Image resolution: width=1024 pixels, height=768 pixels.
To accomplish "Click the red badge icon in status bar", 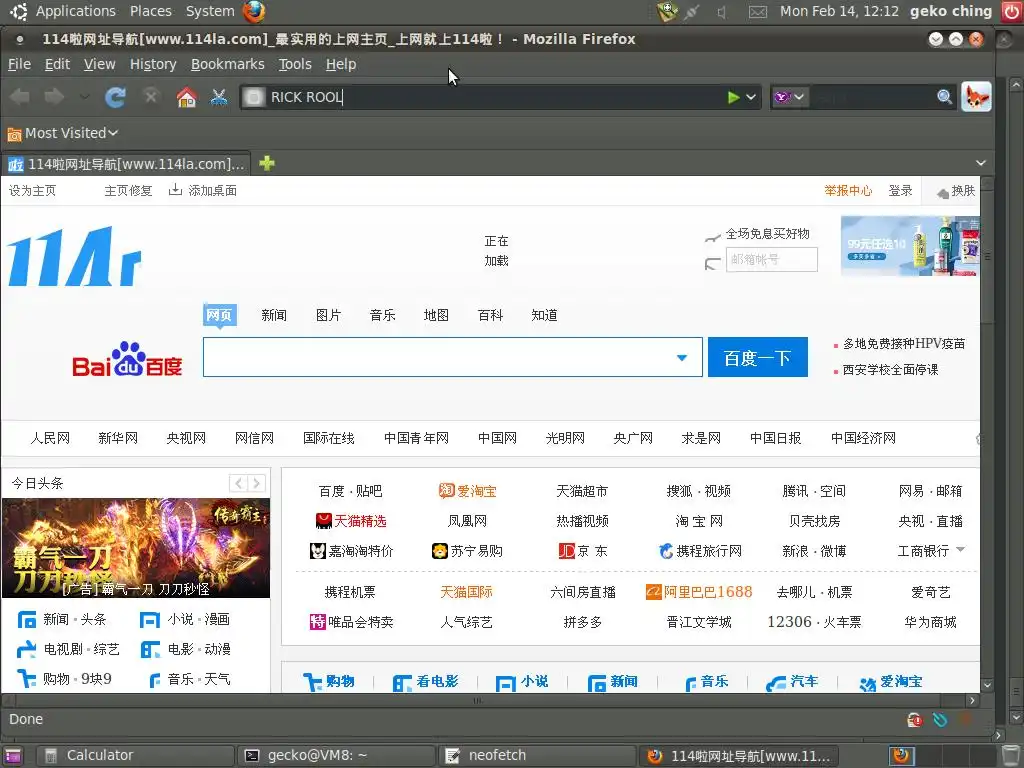I will pyautogui.click(x=915, y=720).
